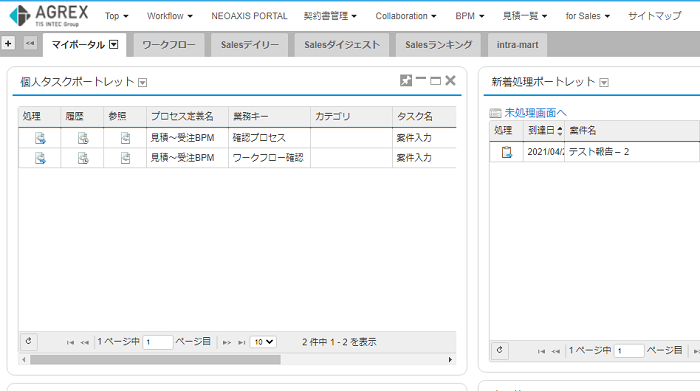Go to previous page in 新着処理 pager
Image resolution: width=700 pixels, height=391 pixels.
click(x=555, y=351)
